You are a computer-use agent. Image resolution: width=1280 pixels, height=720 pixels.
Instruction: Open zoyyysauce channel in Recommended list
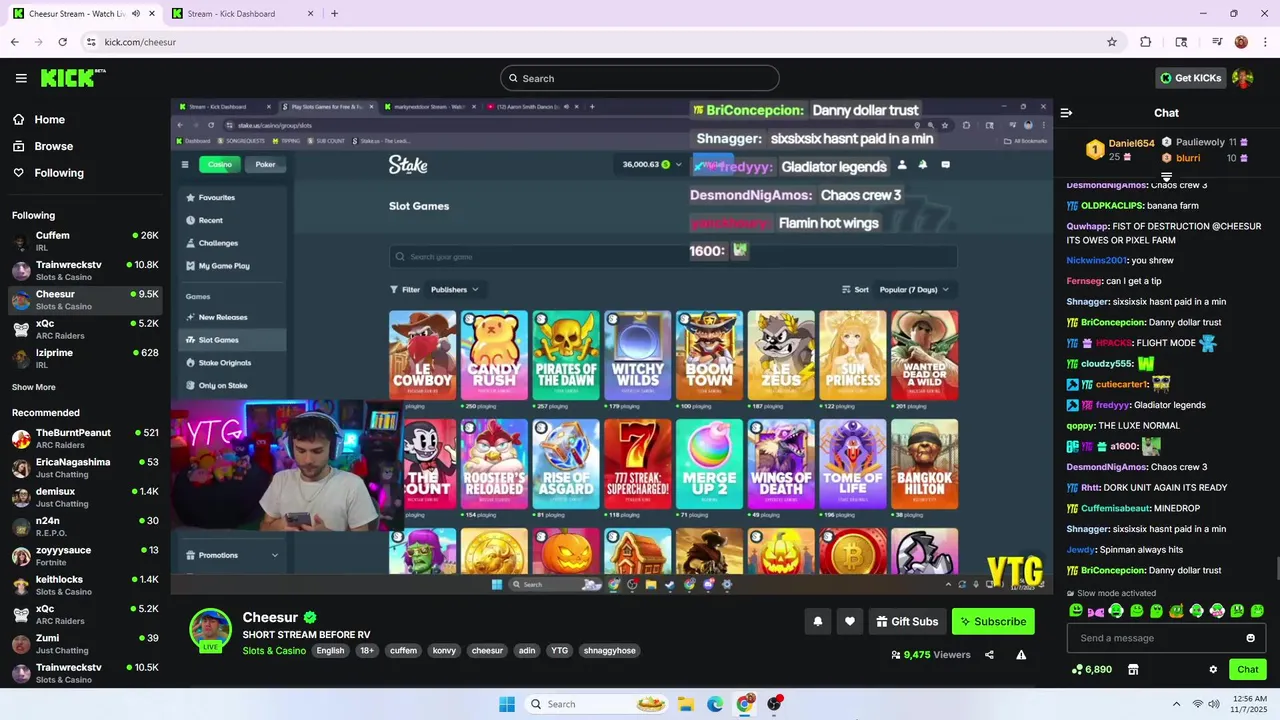(x=85, y=555)
